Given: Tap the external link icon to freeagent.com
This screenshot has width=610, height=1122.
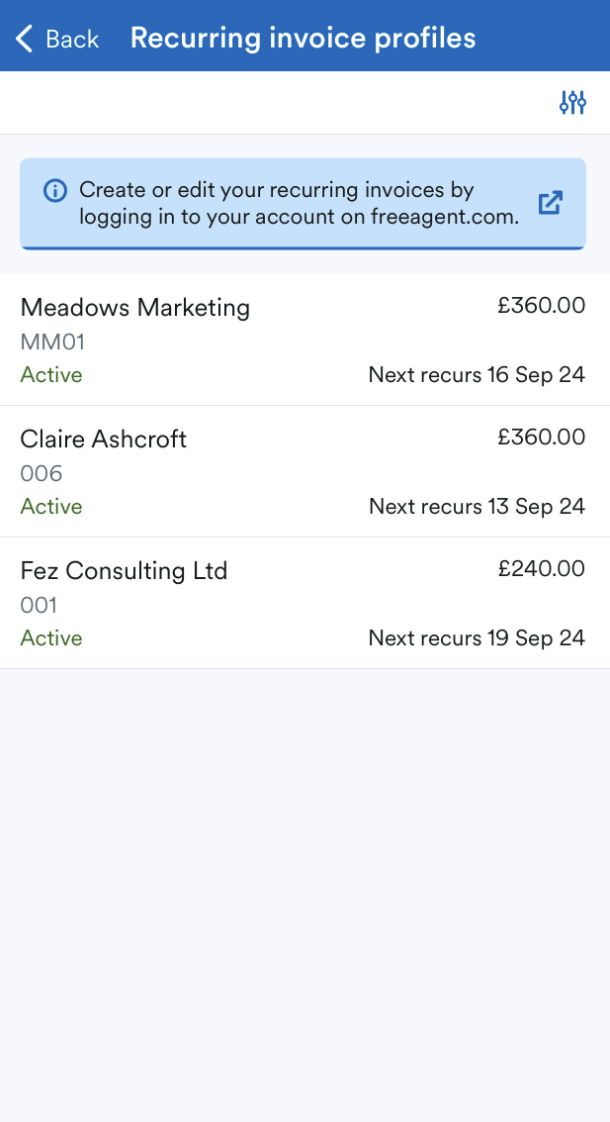Looking at the screenshot, I should click(x=550, y=203).
